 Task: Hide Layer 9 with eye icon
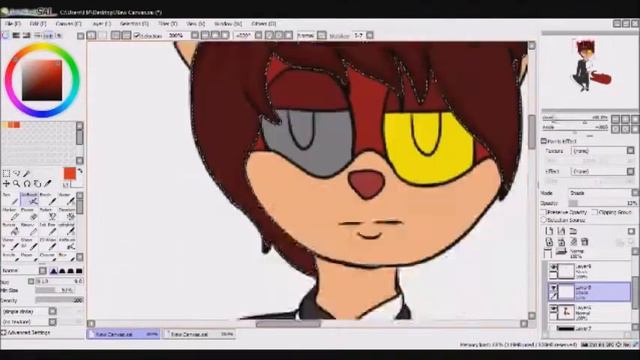click(553, 267)
